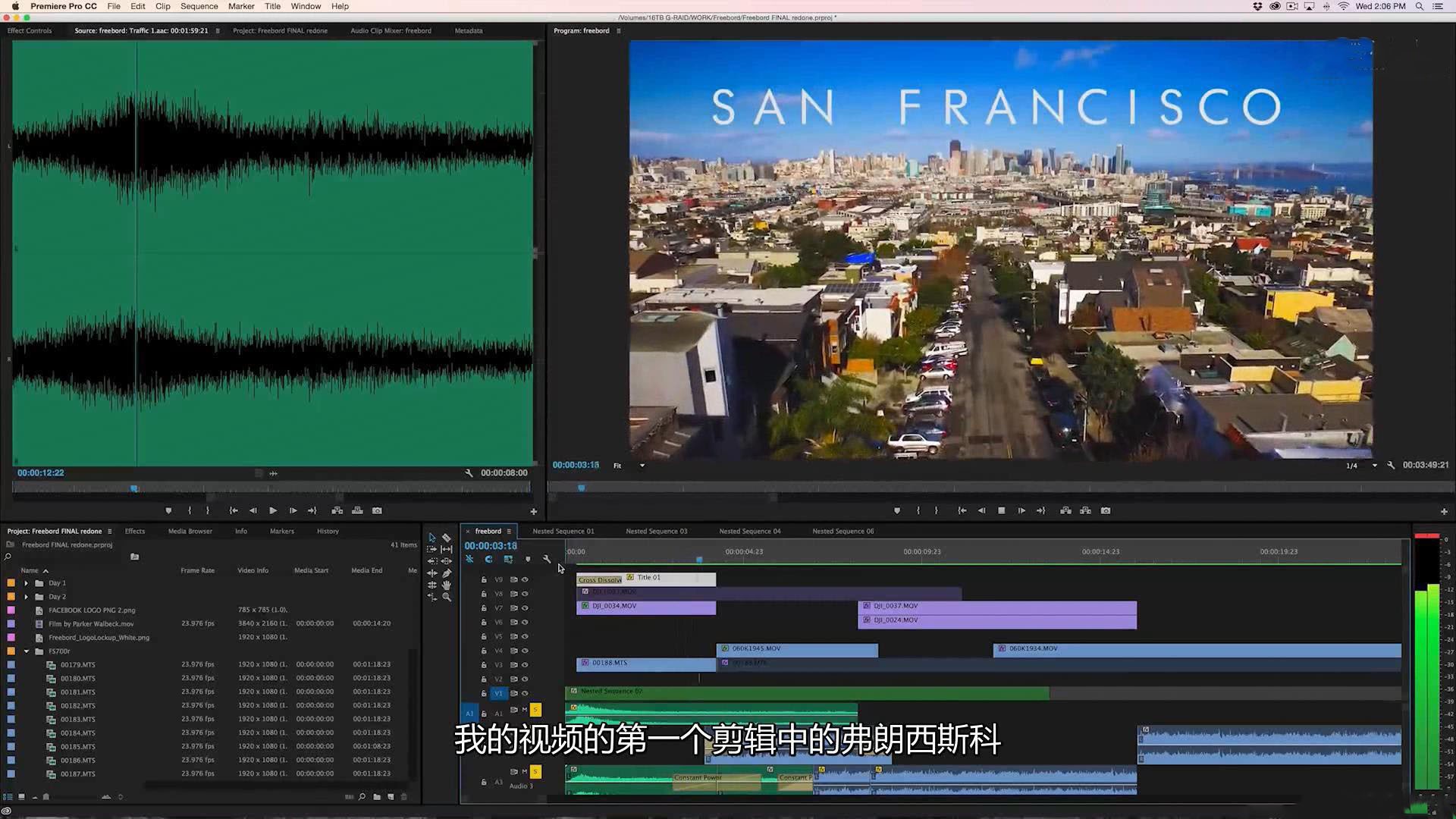The height and width of the screenshot is (819, 1456).
Task: Expand the Day 2 bin
Action: [x=26, y=597]
